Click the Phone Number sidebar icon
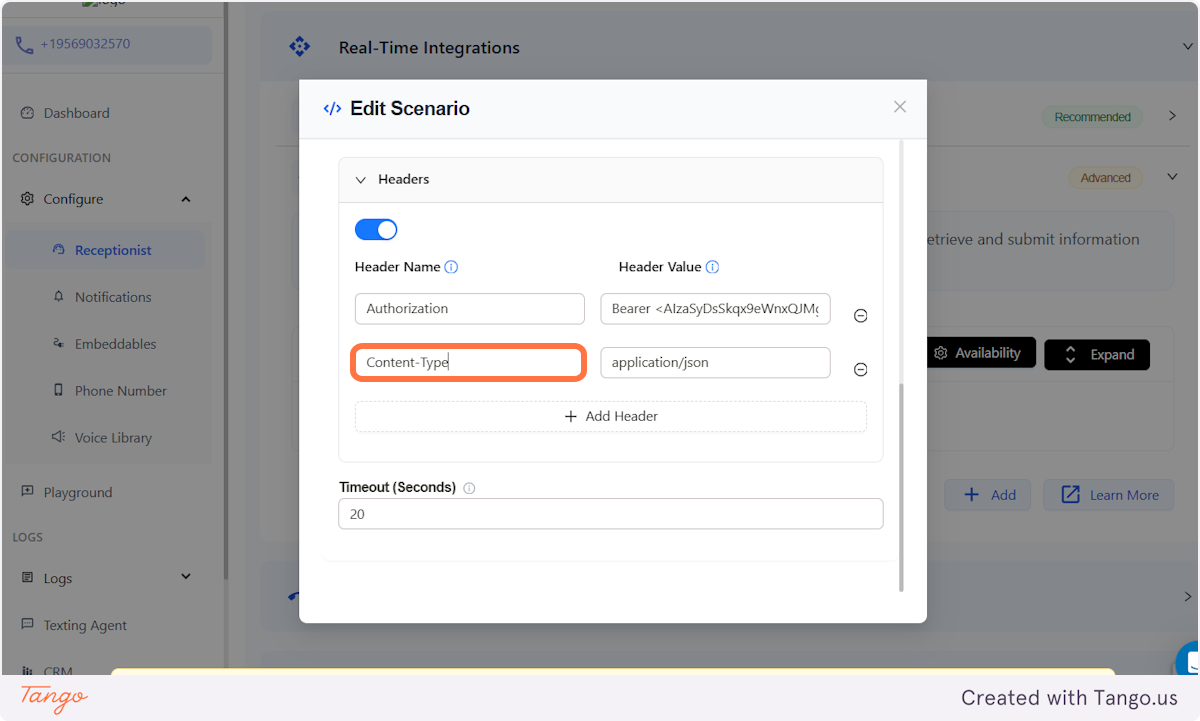 click(x=59, y=390)
